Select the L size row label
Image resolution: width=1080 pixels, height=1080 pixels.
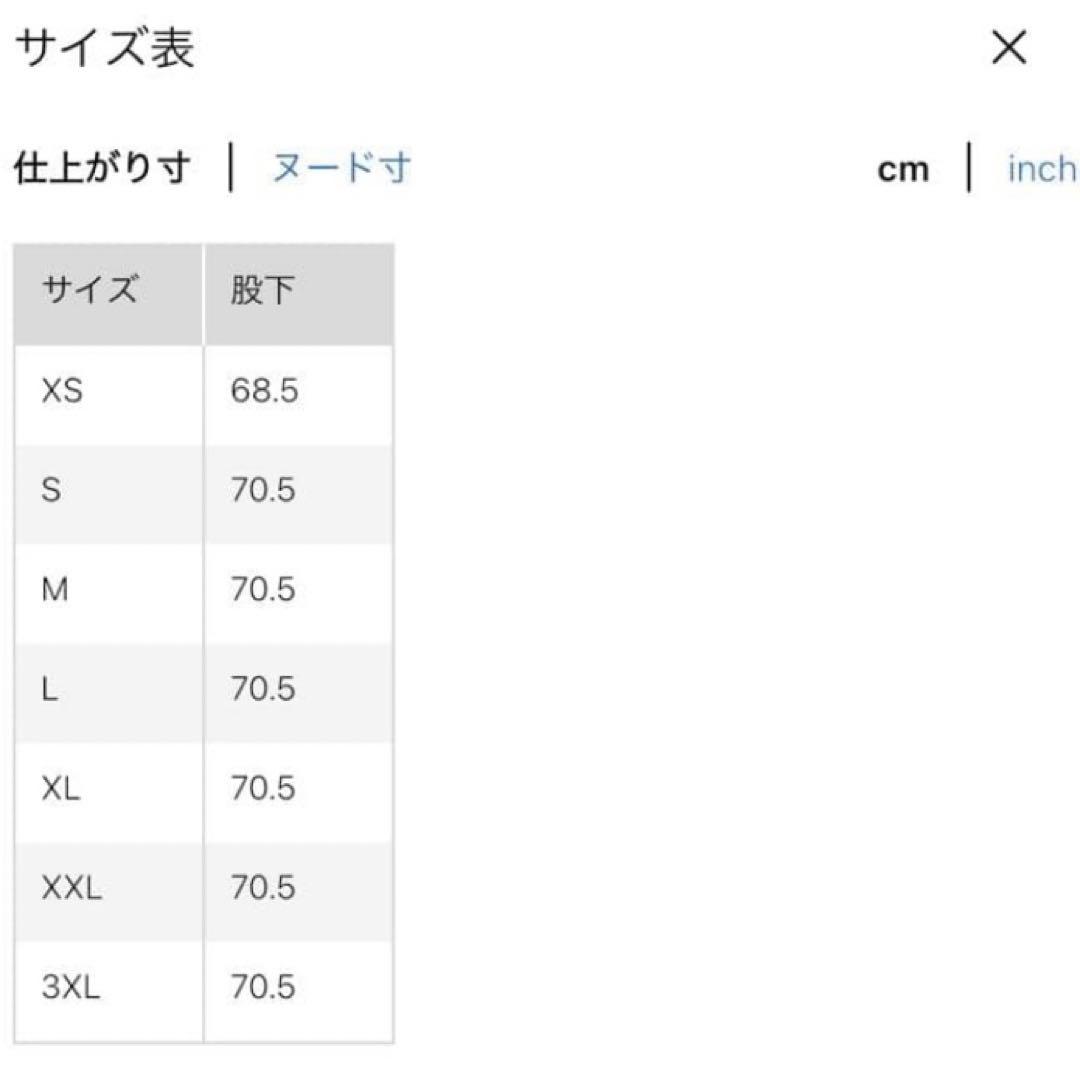[x=50, y=689]
